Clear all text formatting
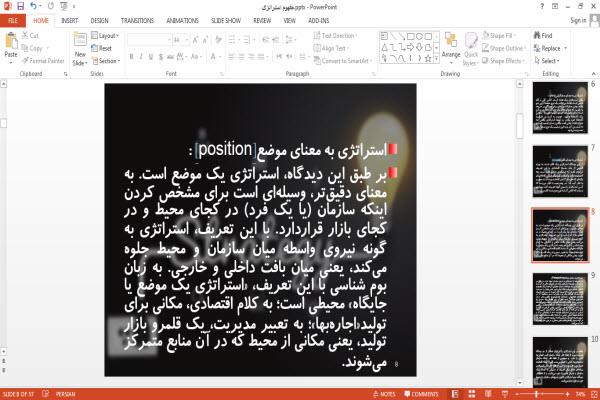The image size is (600, 400). coord(218,40)
